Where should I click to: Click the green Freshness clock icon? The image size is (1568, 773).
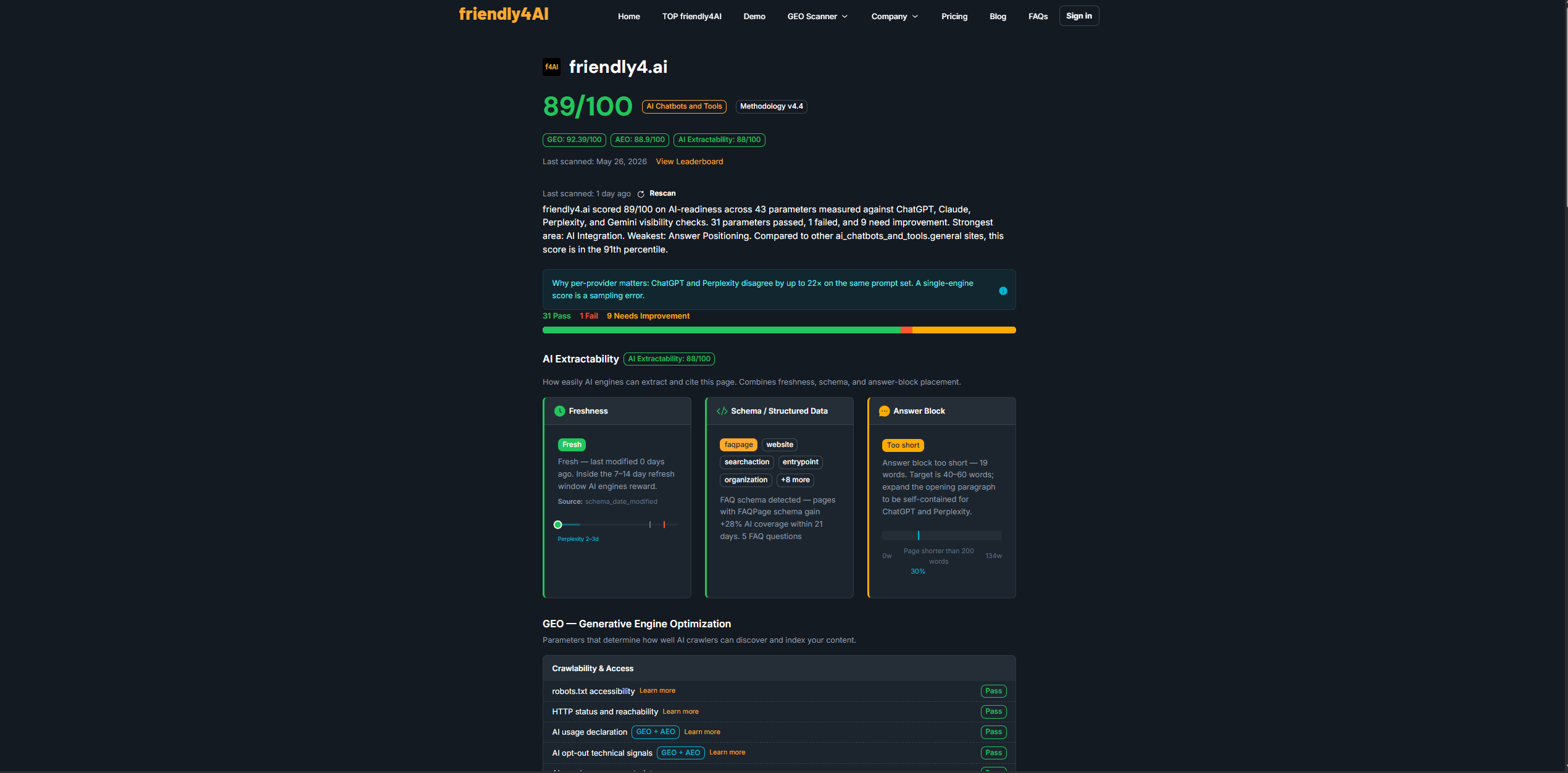click(x=559, y=411)
